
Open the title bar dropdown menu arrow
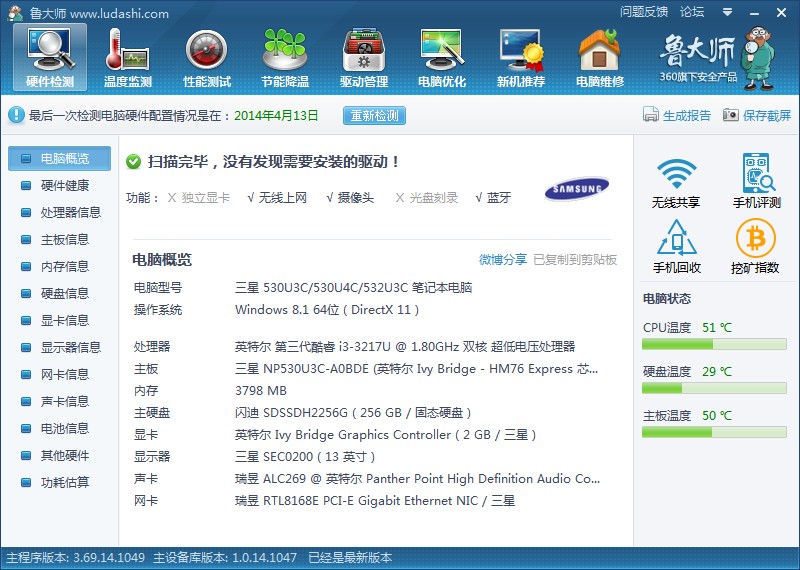click(728, 12)
